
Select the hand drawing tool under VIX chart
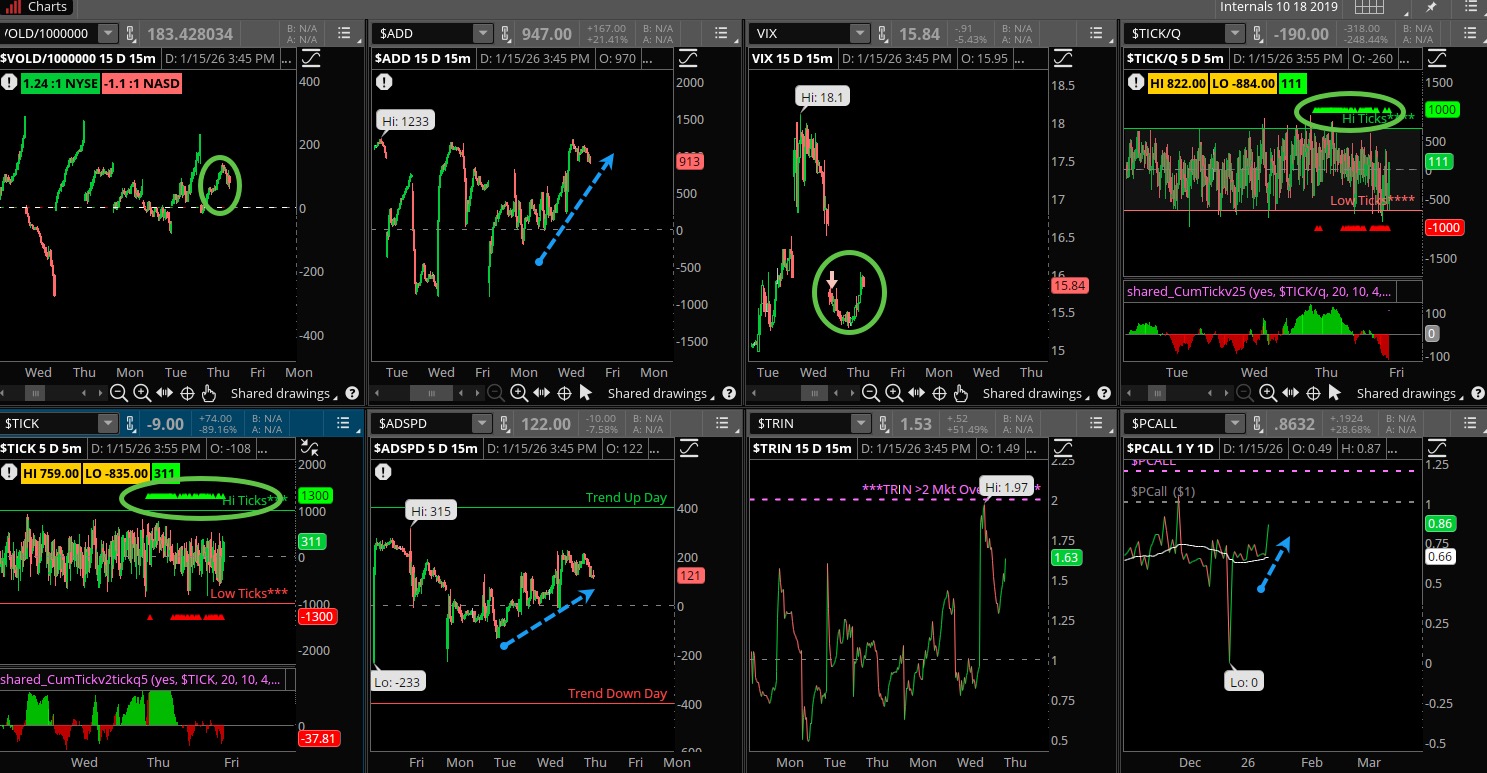click(x=961, y=393)
